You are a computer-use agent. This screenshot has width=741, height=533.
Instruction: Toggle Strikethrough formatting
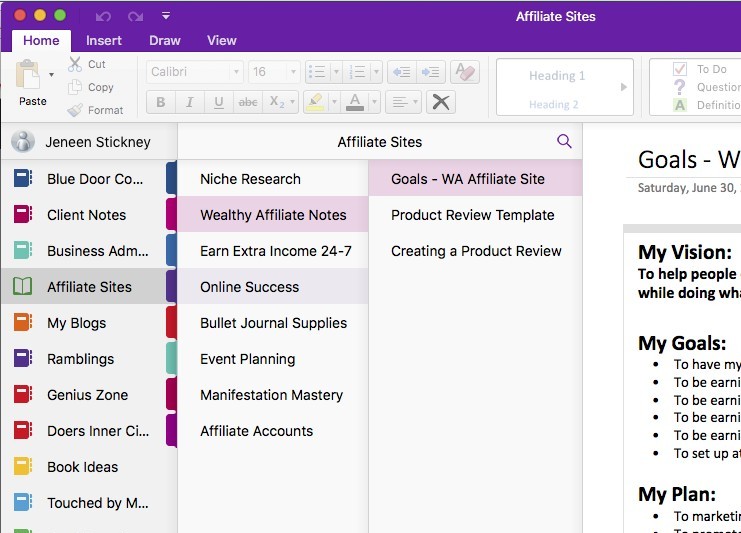pos(248,102)
